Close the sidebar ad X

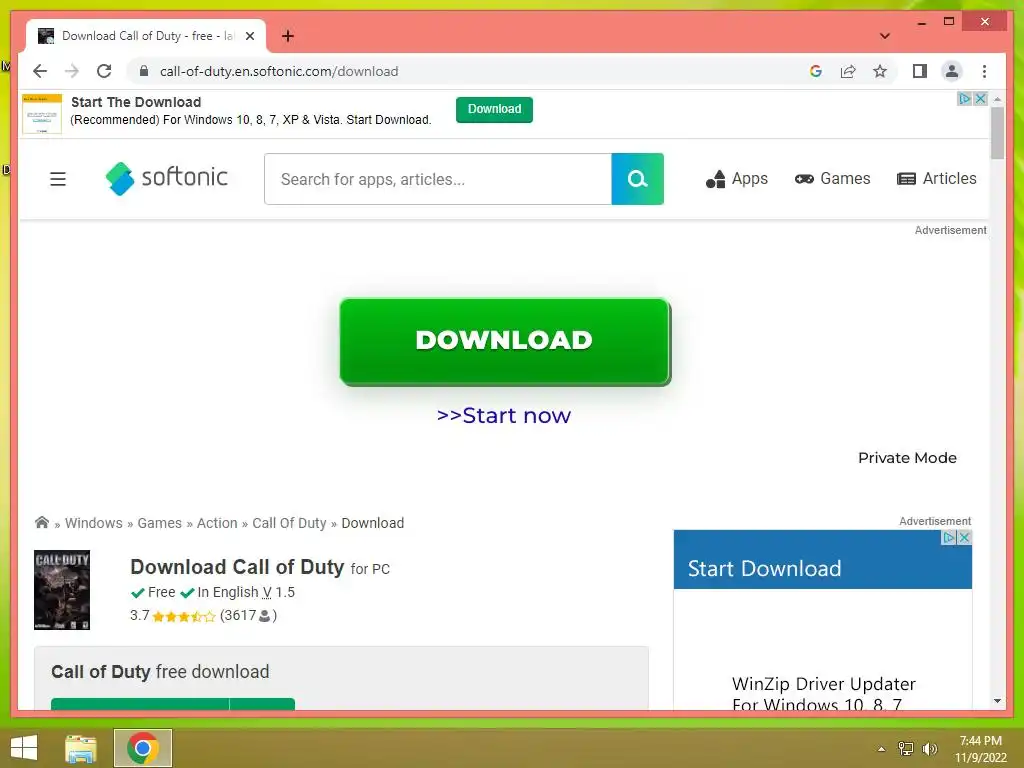point(965,537)
